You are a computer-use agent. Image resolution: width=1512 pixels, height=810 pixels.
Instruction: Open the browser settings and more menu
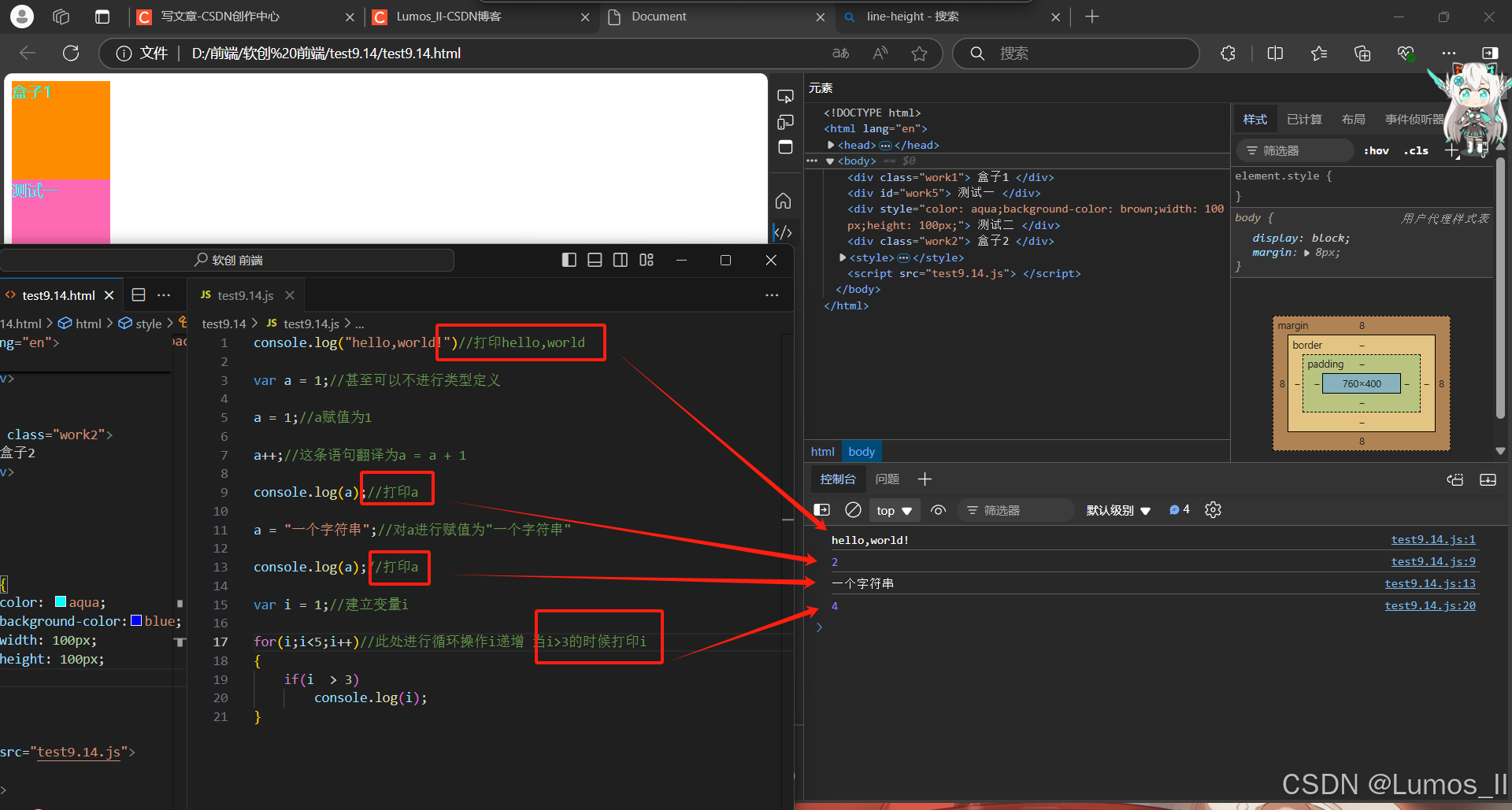[x=1449, y=54]
